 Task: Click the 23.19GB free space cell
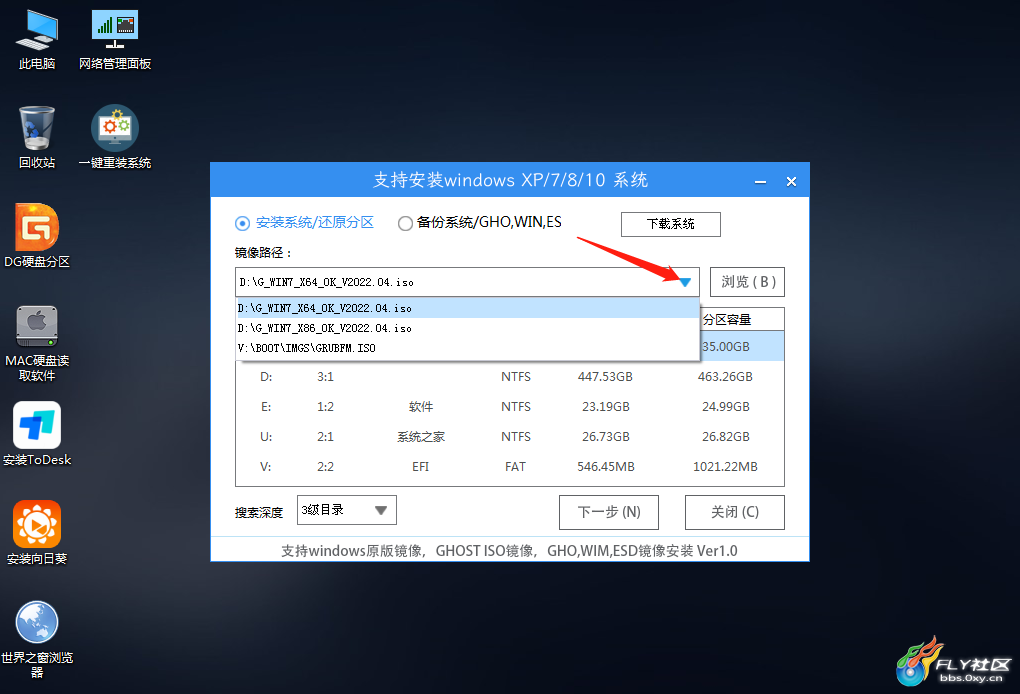pyautogui.click(x=606, y=407)
